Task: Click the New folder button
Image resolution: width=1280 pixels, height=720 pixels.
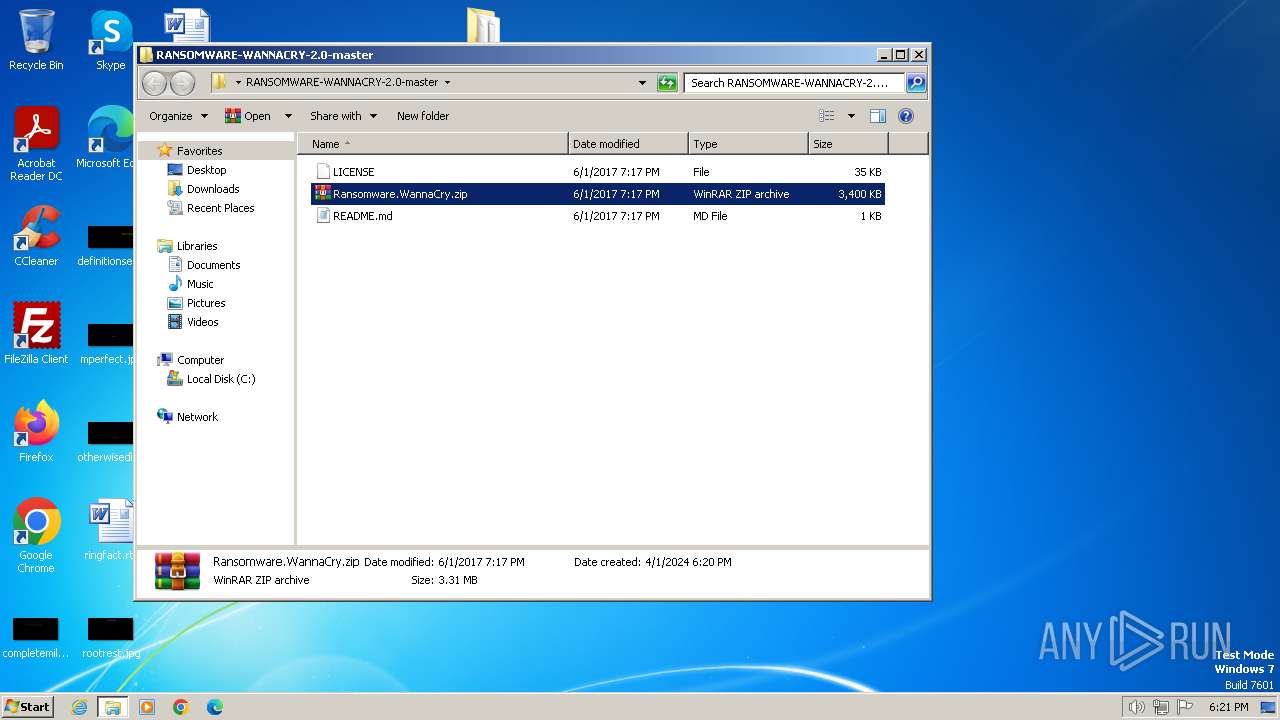Action: 423,116
